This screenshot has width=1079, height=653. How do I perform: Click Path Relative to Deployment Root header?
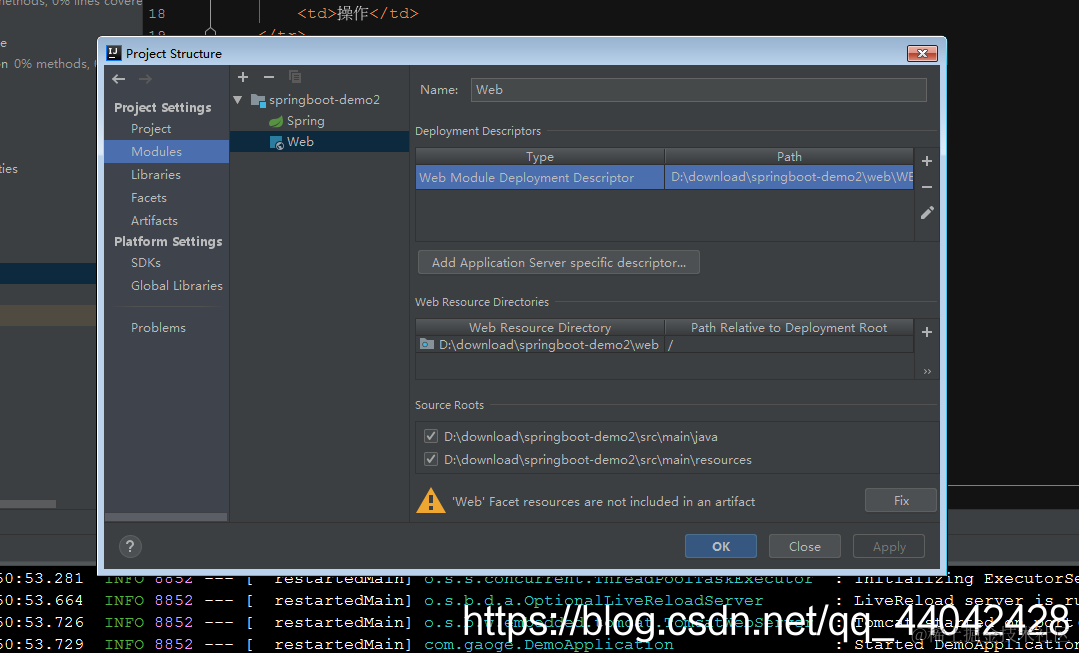pos(789,328)
